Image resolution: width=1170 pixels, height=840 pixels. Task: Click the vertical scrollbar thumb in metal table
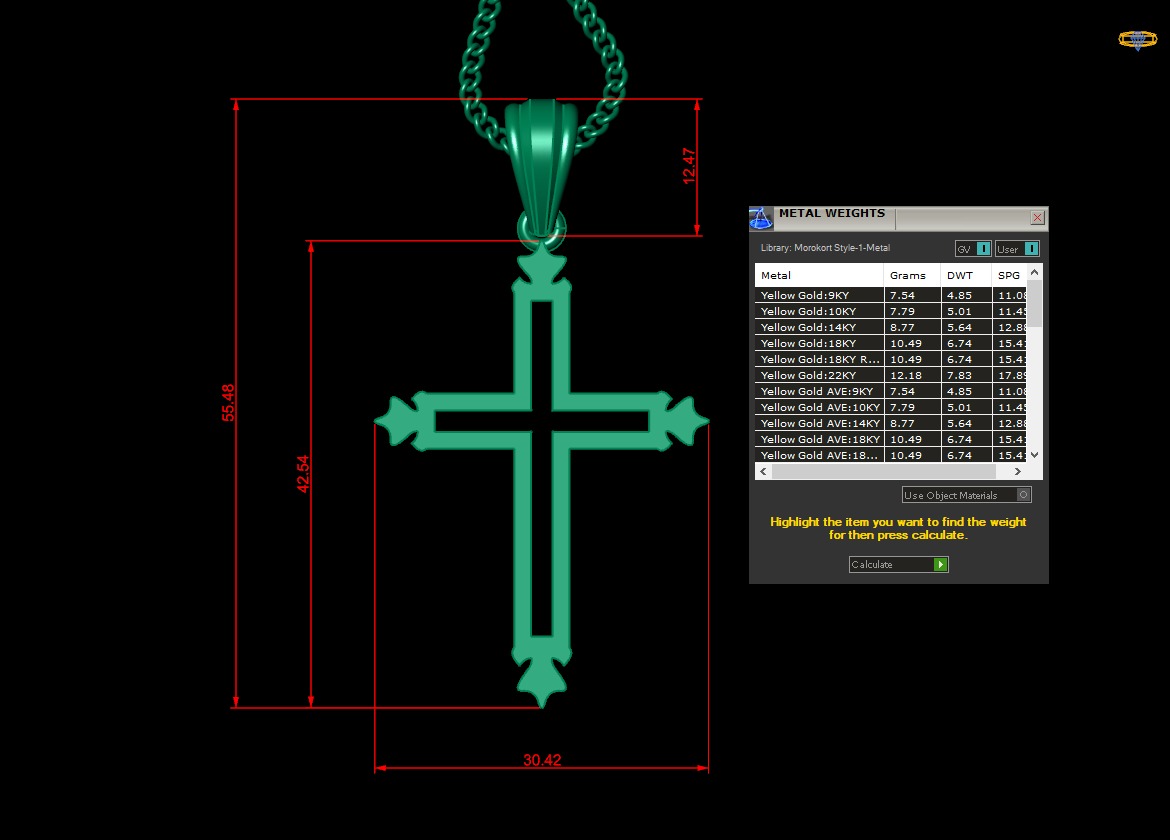[x=1034, y=304]
